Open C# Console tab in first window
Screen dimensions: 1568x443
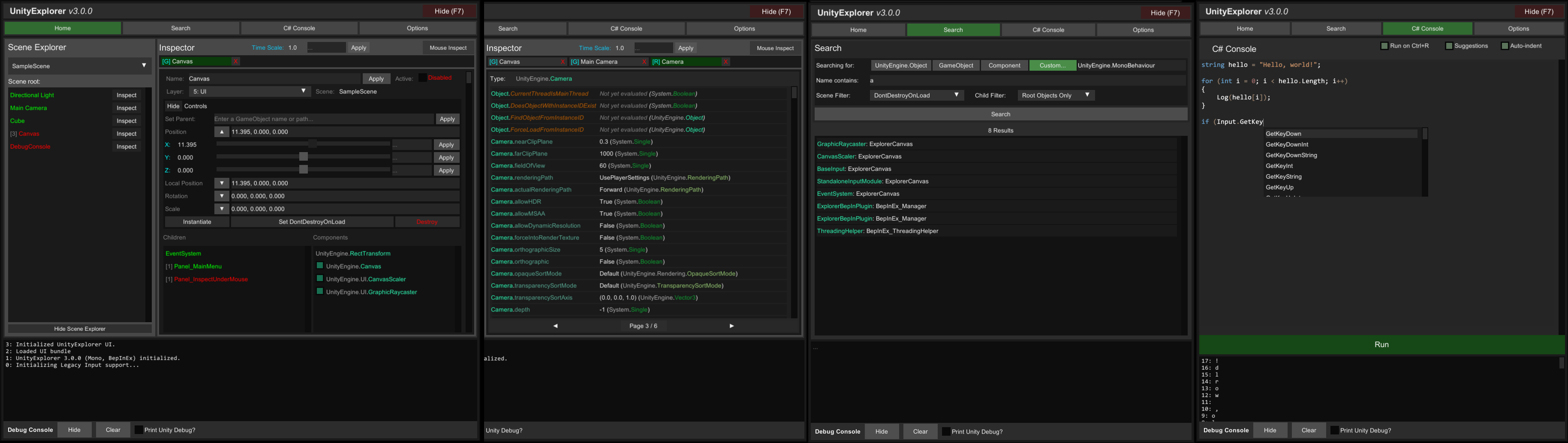point(299,28)
